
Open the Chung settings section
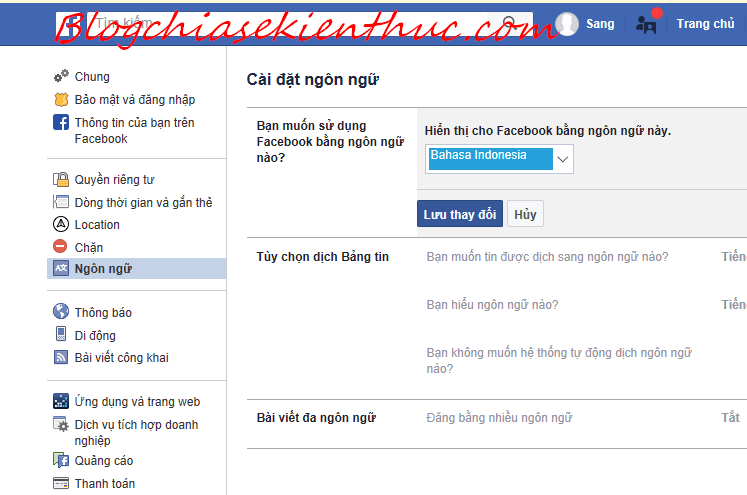92,76
